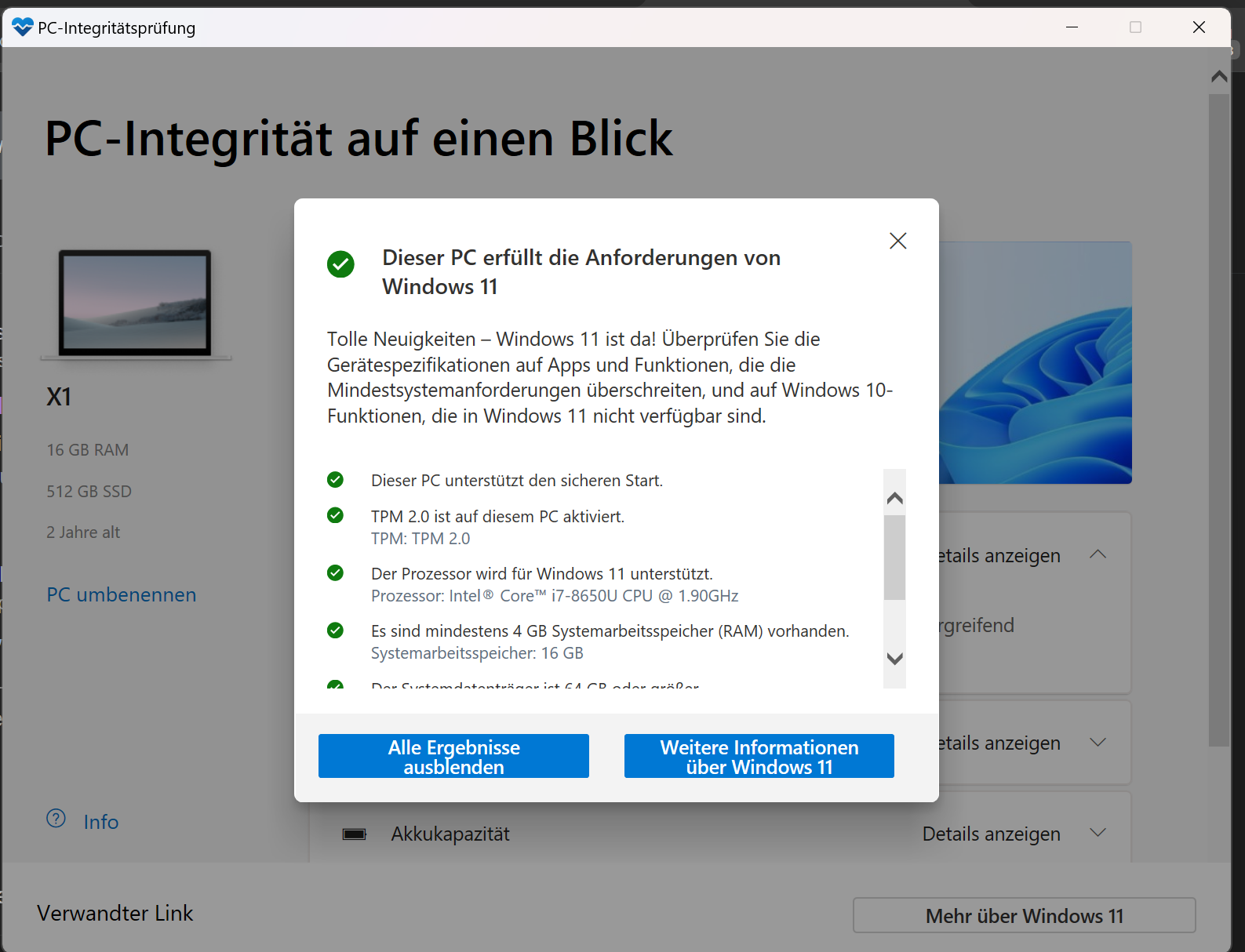Click Details anzeigen text in Akkukapazität row
1245x952 pixels.
click(992, 834)
